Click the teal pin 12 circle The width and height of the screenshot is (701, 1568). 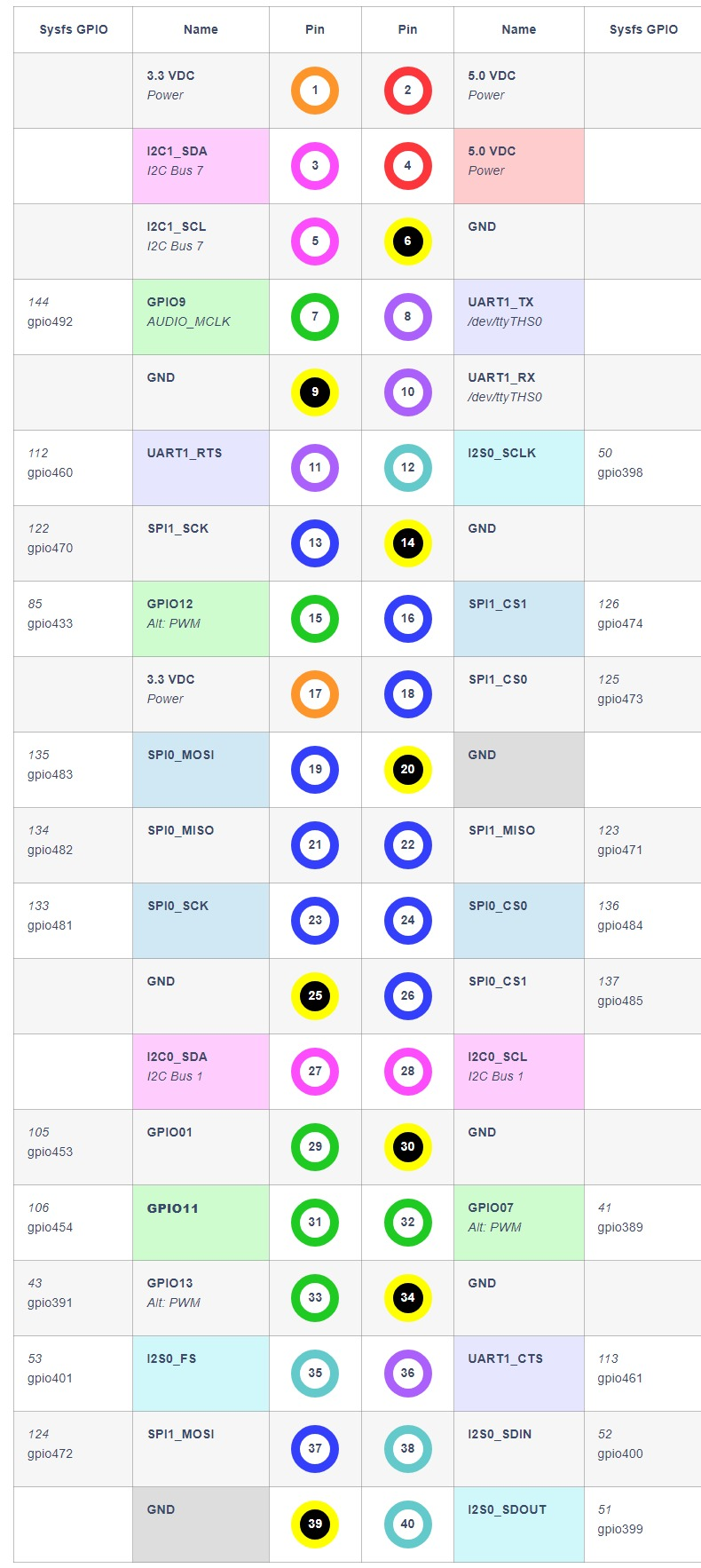tap(408, 468)
